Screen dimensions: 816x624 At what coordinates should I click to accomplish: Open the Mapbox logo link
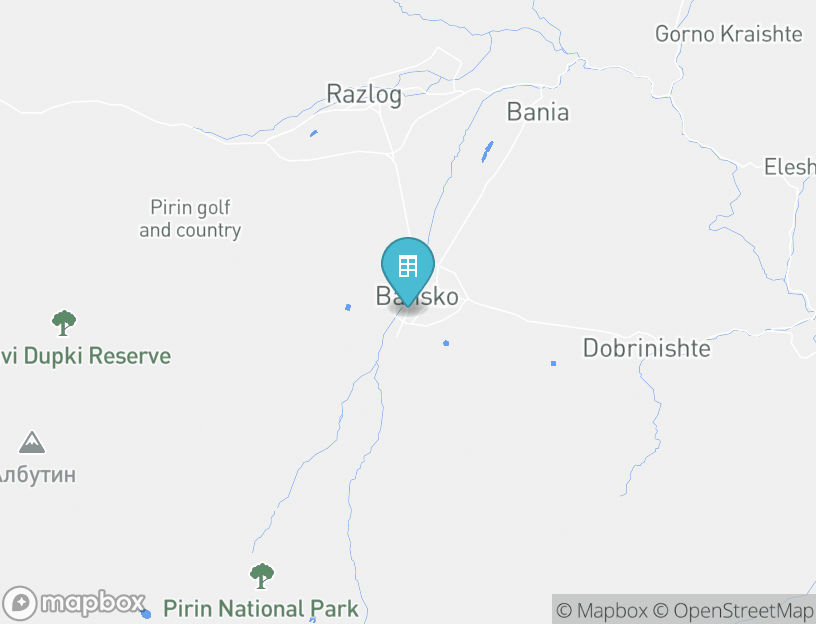click(74, 603)
